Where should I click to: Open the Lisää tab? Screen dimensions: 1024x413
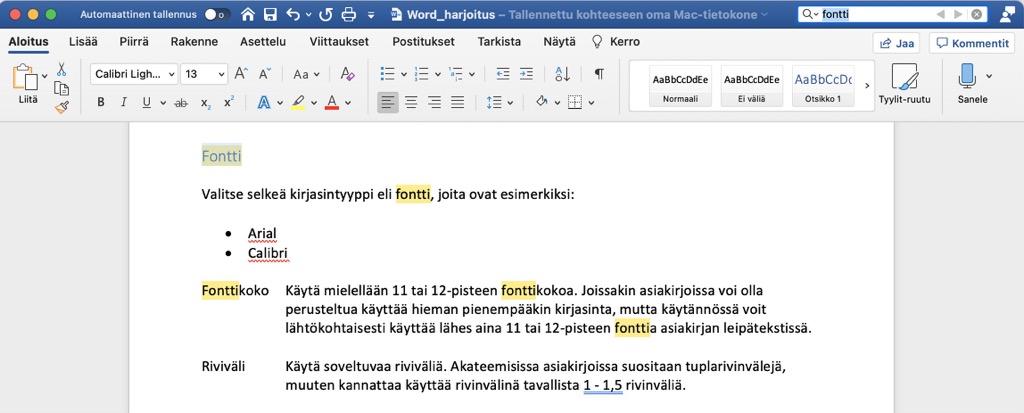click(x=84, y=42)
